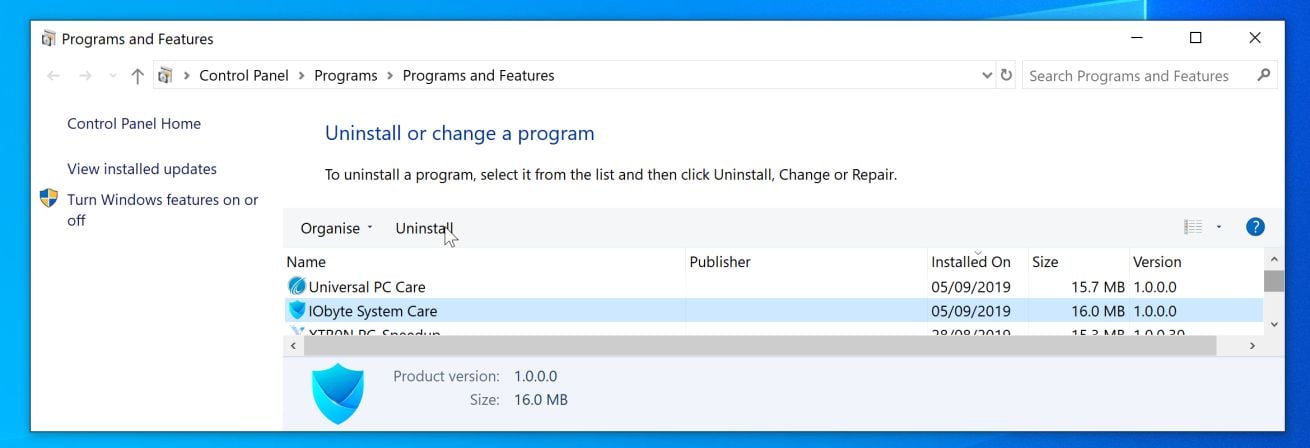Viewport: 1310px width, 448px height.
Task: Sort list by Installed On column
Action: point(971,262)
